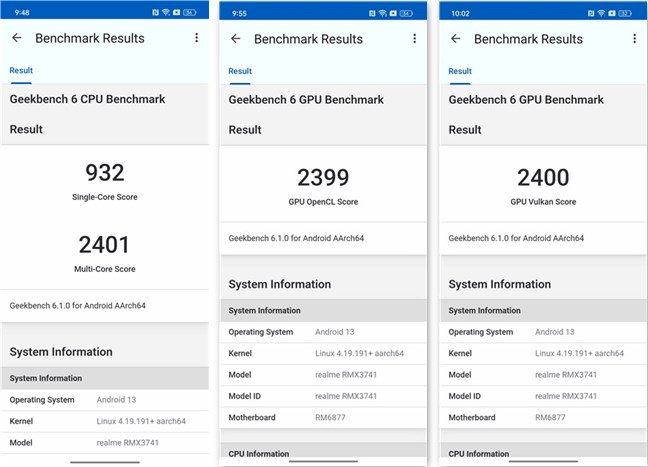Tap Geekbench 6 GPU Benchmark heading at 10:02
Image resolution: width=648 pixels, height=467 pixels.
[x=526, y=100]
